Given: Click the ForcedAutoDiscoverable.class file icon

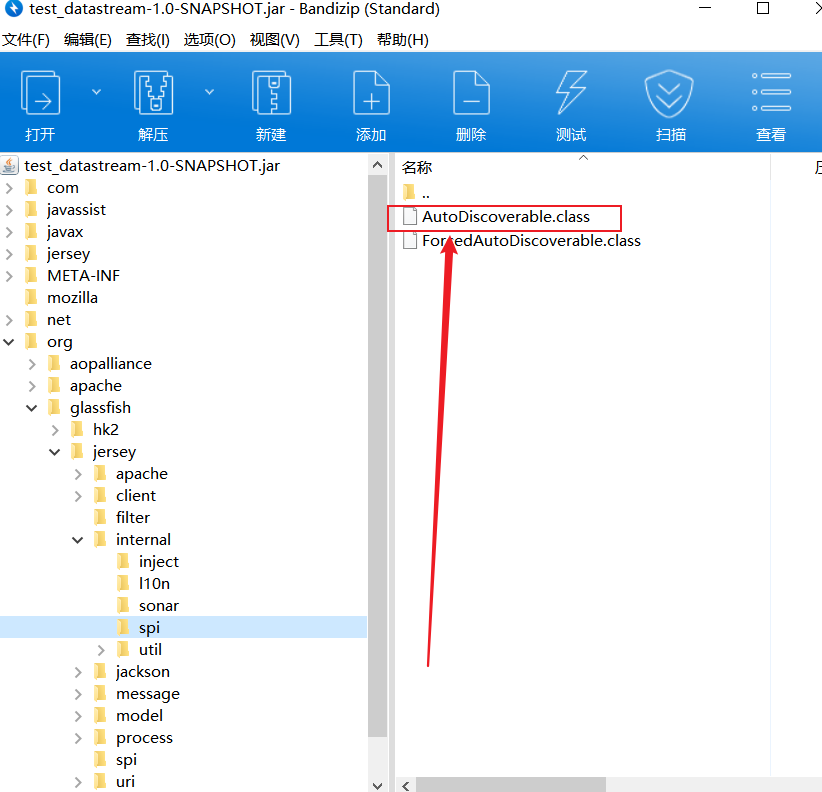Looking at the screenshot, I should coord(410,241).
